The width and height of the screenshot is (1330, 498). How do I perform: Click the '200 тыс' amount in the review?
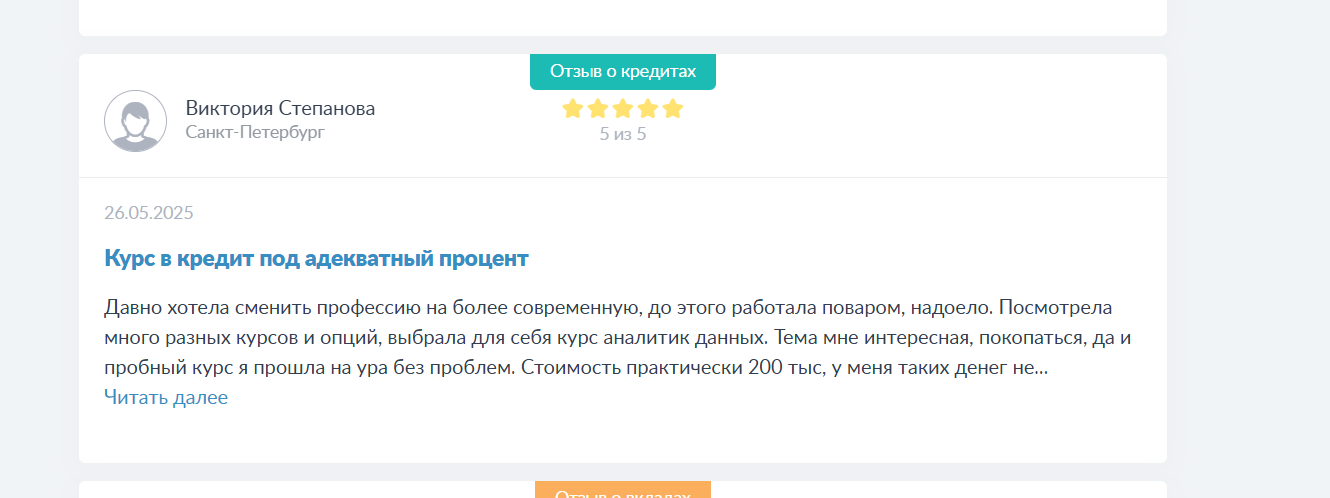[x=785, y=367]
